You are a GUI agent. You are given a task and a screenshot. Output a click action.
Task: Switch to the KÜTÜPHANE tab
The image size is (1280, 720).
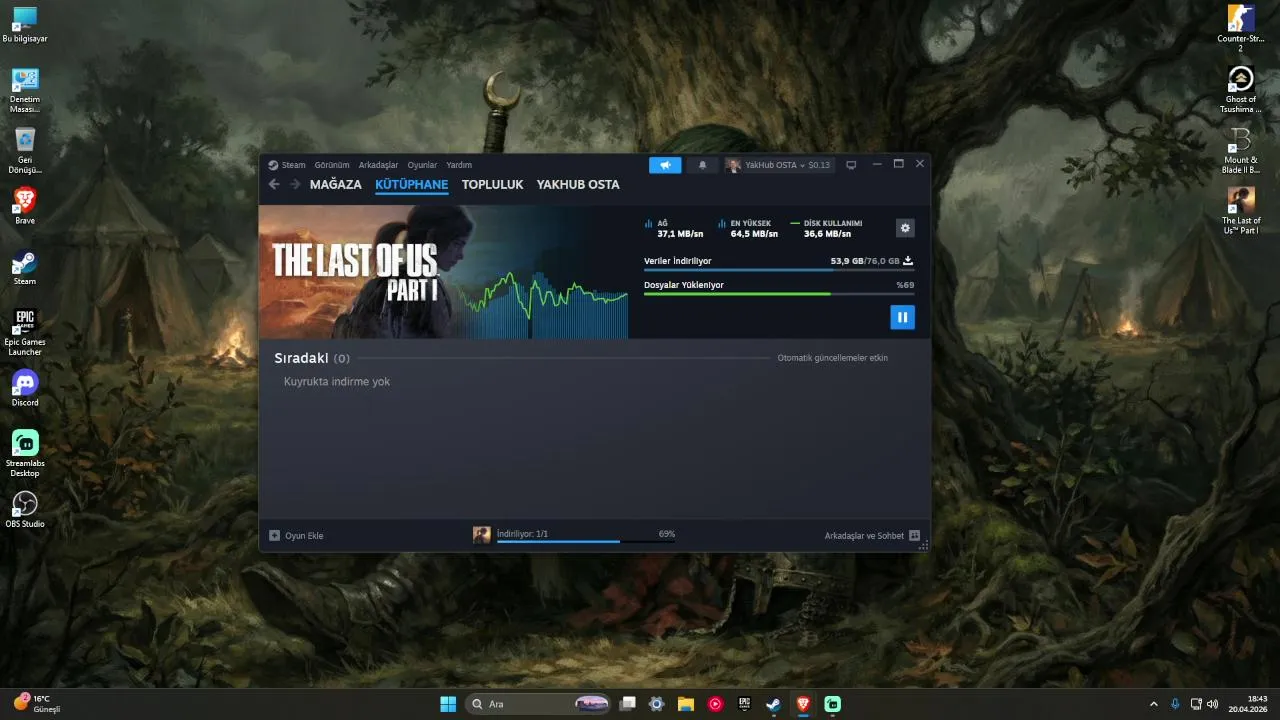(x=412, y=185)
